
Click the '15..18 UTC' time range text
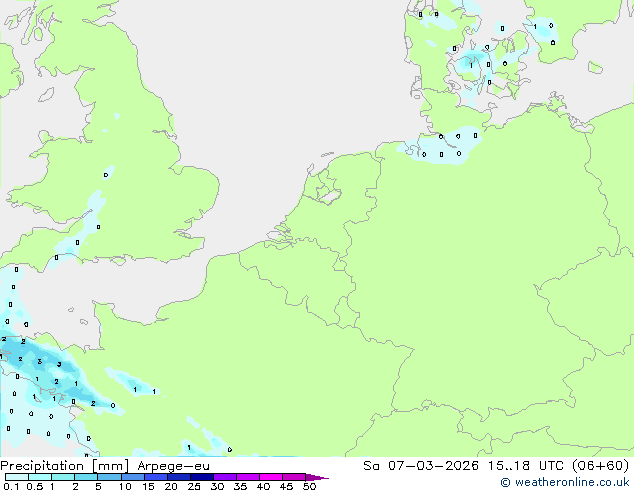pyautogui.click(x=526, y=465)
